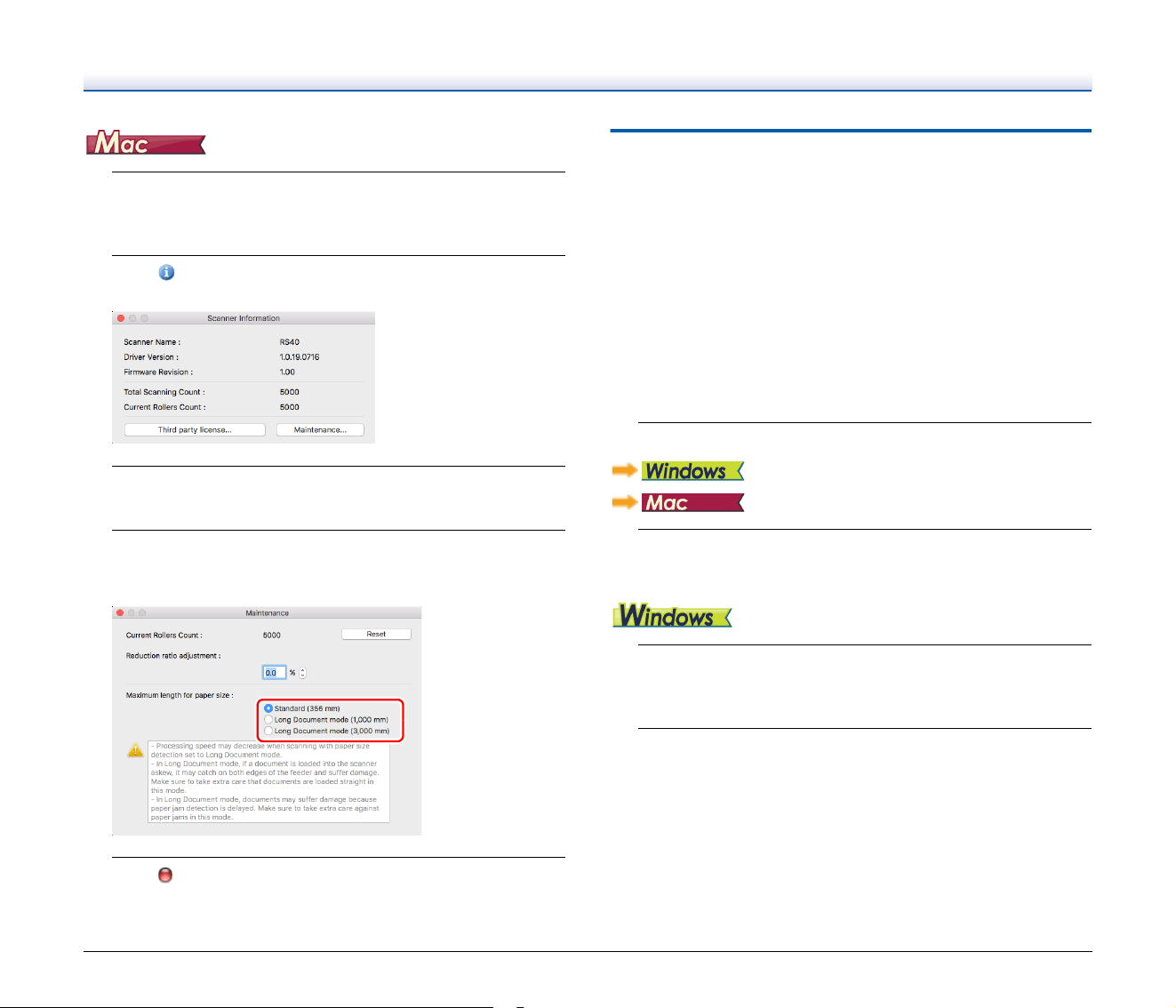Screen dimensions: 1176x1008
Task: Click the Long Document mode warning note
Action: tap(268, 782)
